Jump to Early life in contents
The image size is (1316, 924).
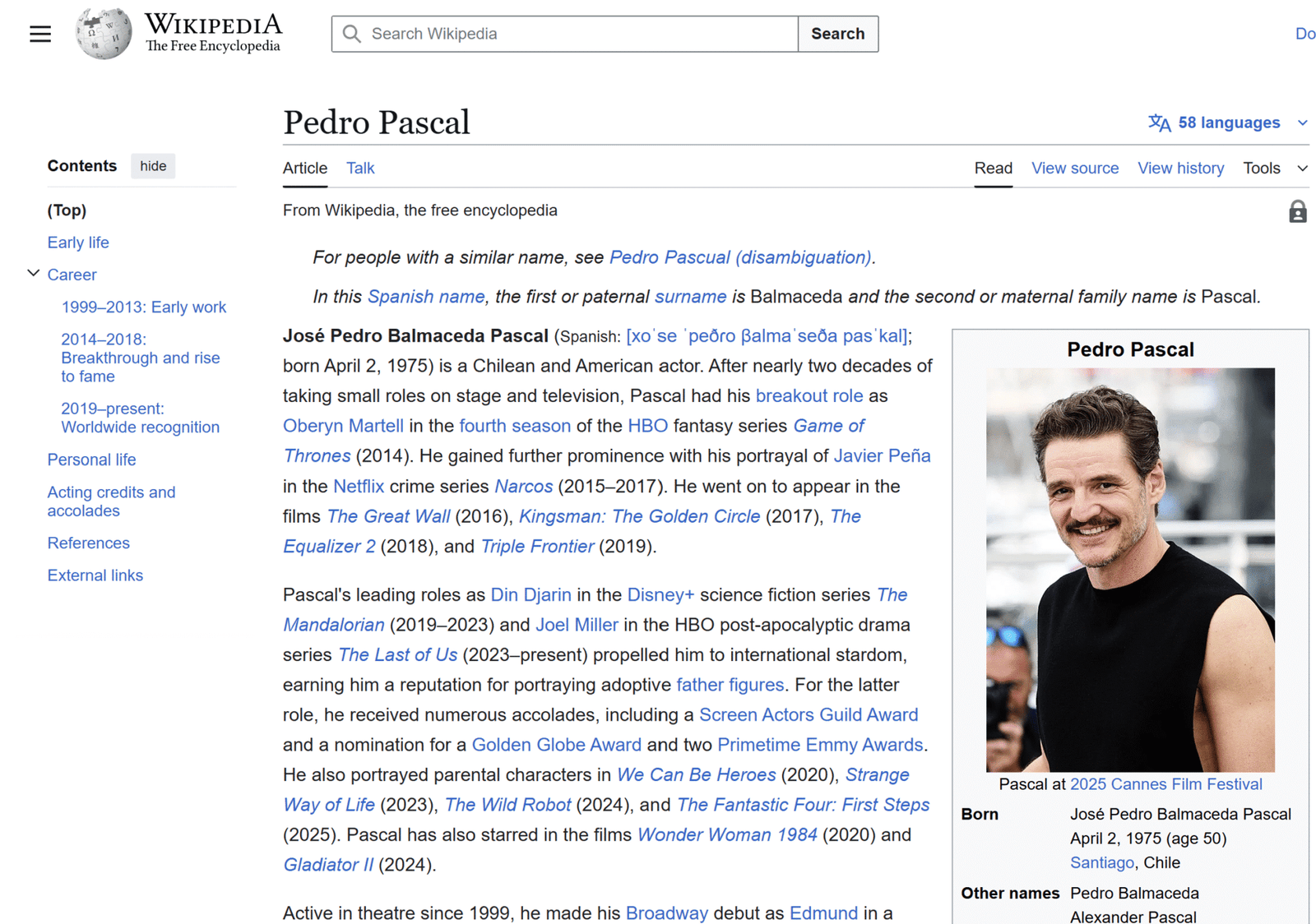point(78,243)
